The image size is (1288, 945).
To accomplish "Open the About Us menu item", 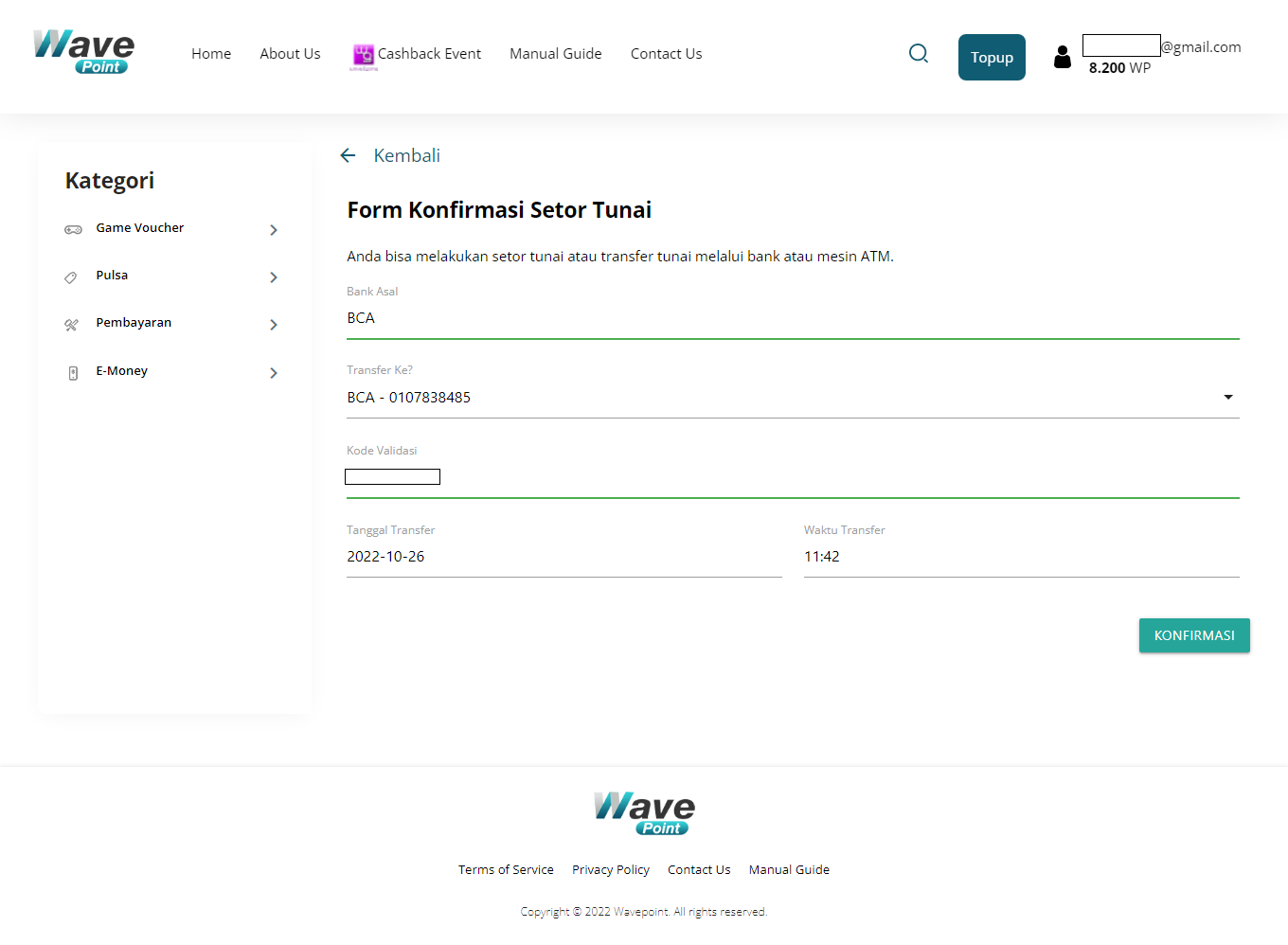I will (x=290, y=54).
